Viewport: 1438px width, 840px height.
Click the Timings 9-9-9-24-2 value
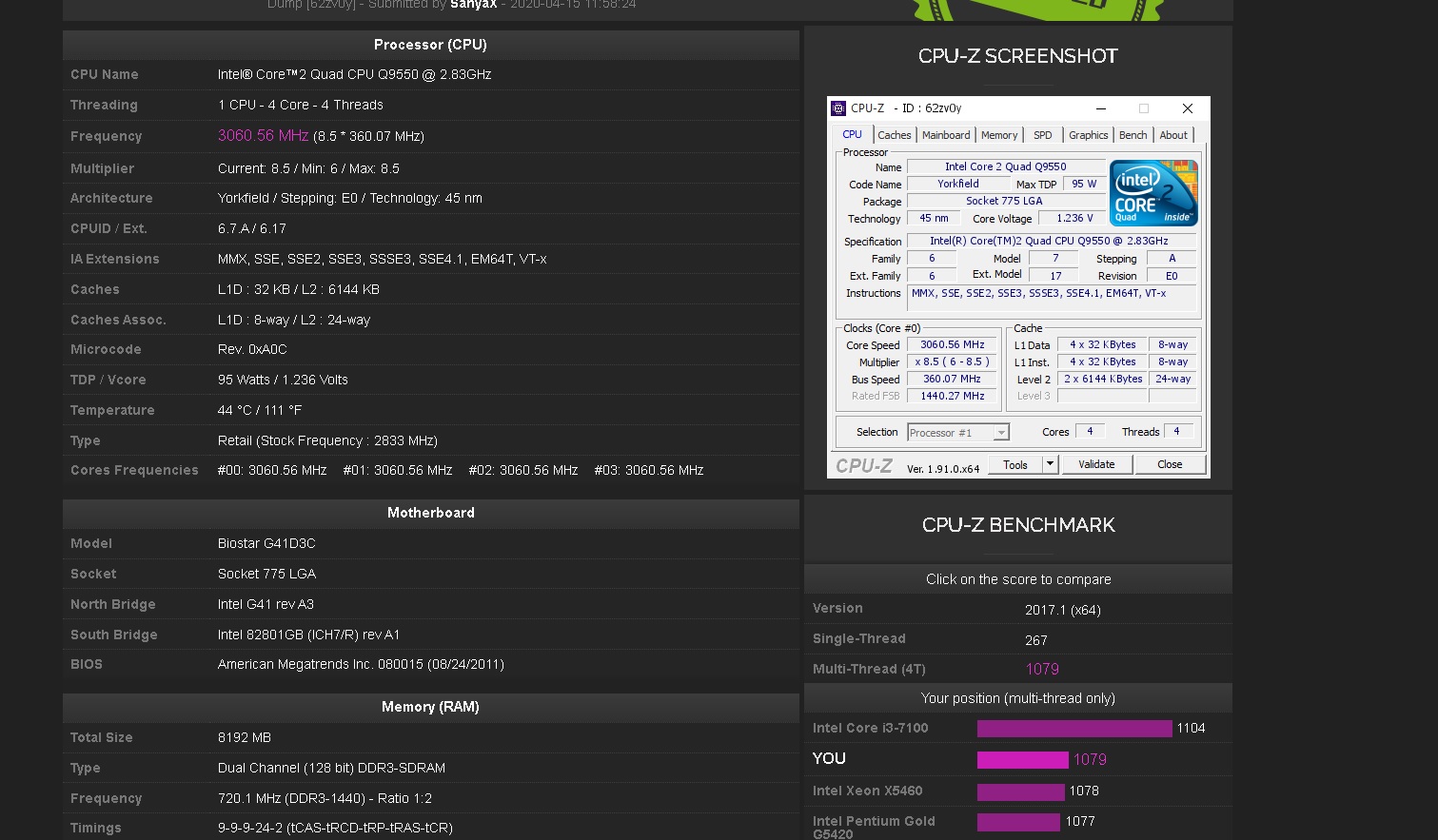coord(335,829)
